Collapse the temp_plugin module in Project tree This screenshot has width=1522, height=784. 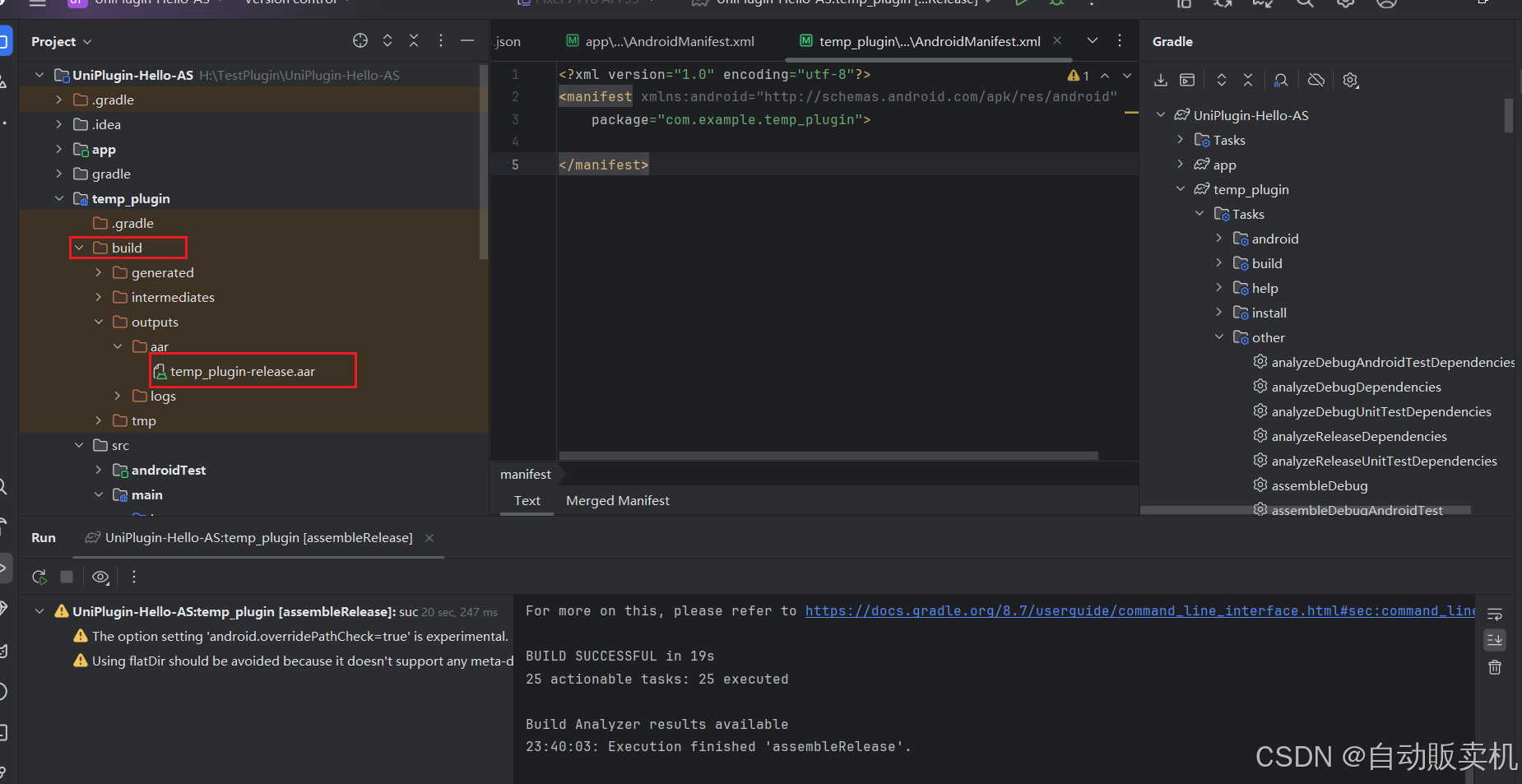[x=59, y=198]
